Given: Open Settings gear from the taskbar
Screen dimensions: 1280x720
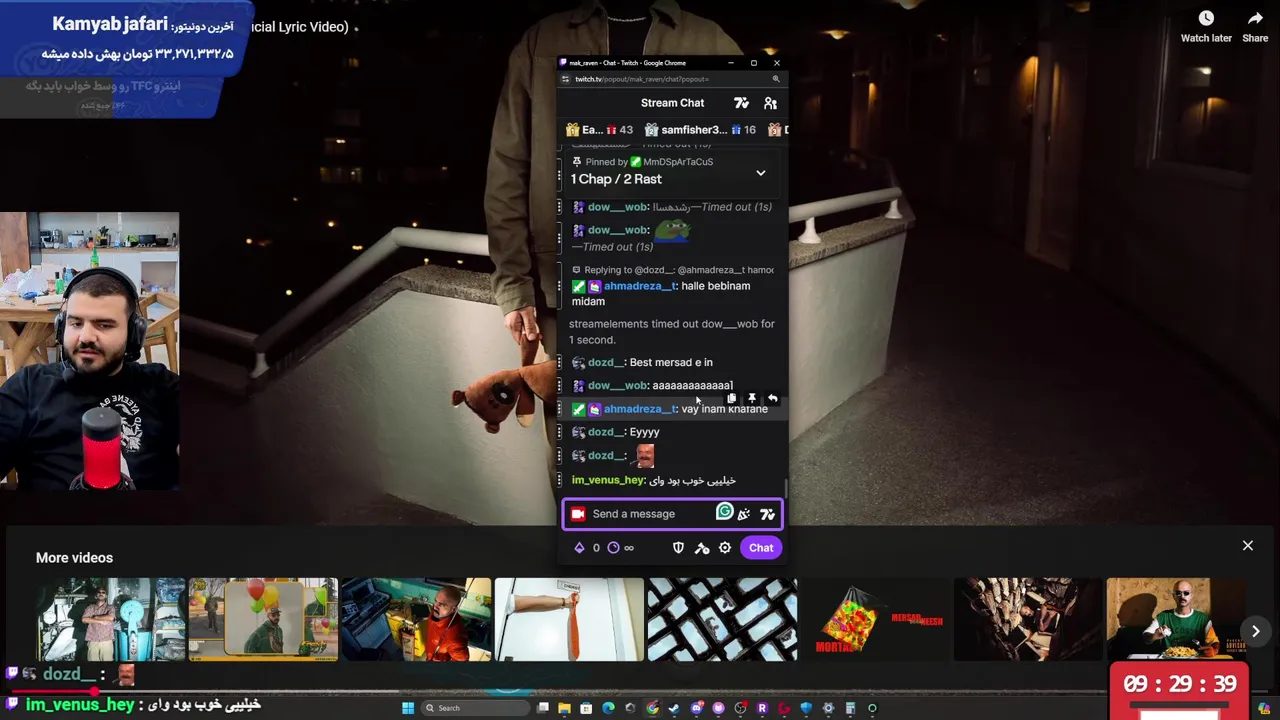Looking at the screenshot, I should (x=828, y=708).
